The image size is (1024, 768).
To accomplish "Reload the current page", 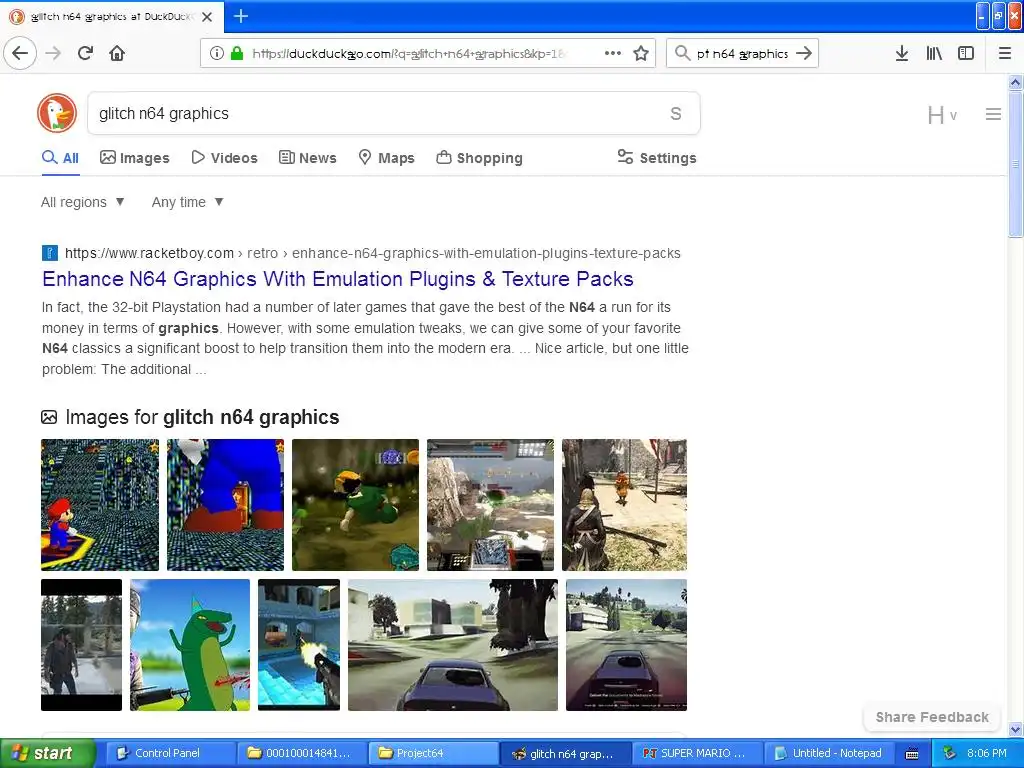I will click(86, 53).
